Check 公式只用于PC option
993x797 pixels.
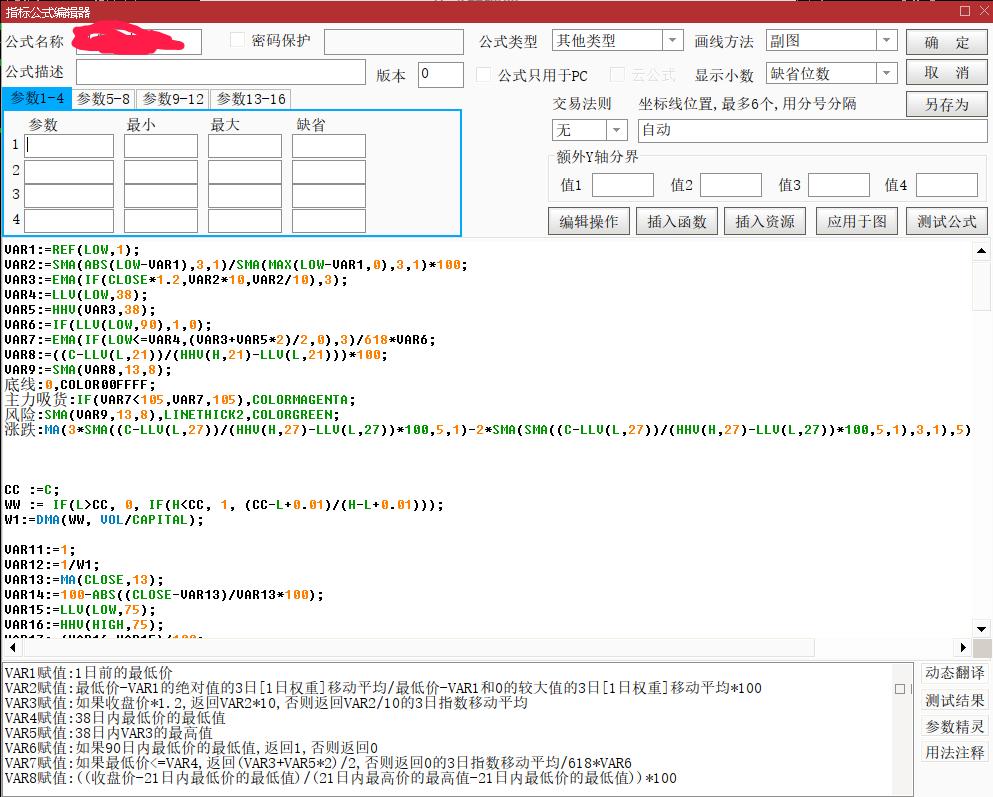483,74
